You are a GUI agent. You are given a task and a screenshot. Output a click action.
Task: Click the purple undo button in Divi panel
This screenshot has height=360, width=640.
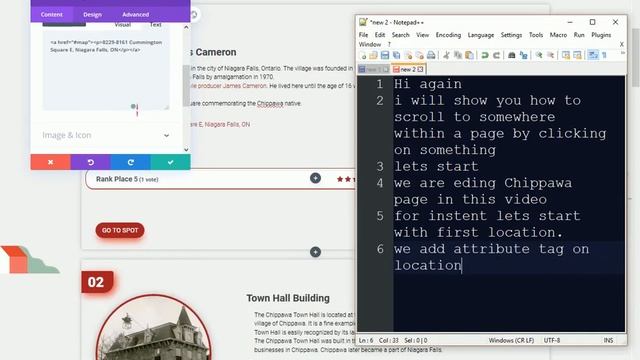pyautogui.click(x=91, y=162)
